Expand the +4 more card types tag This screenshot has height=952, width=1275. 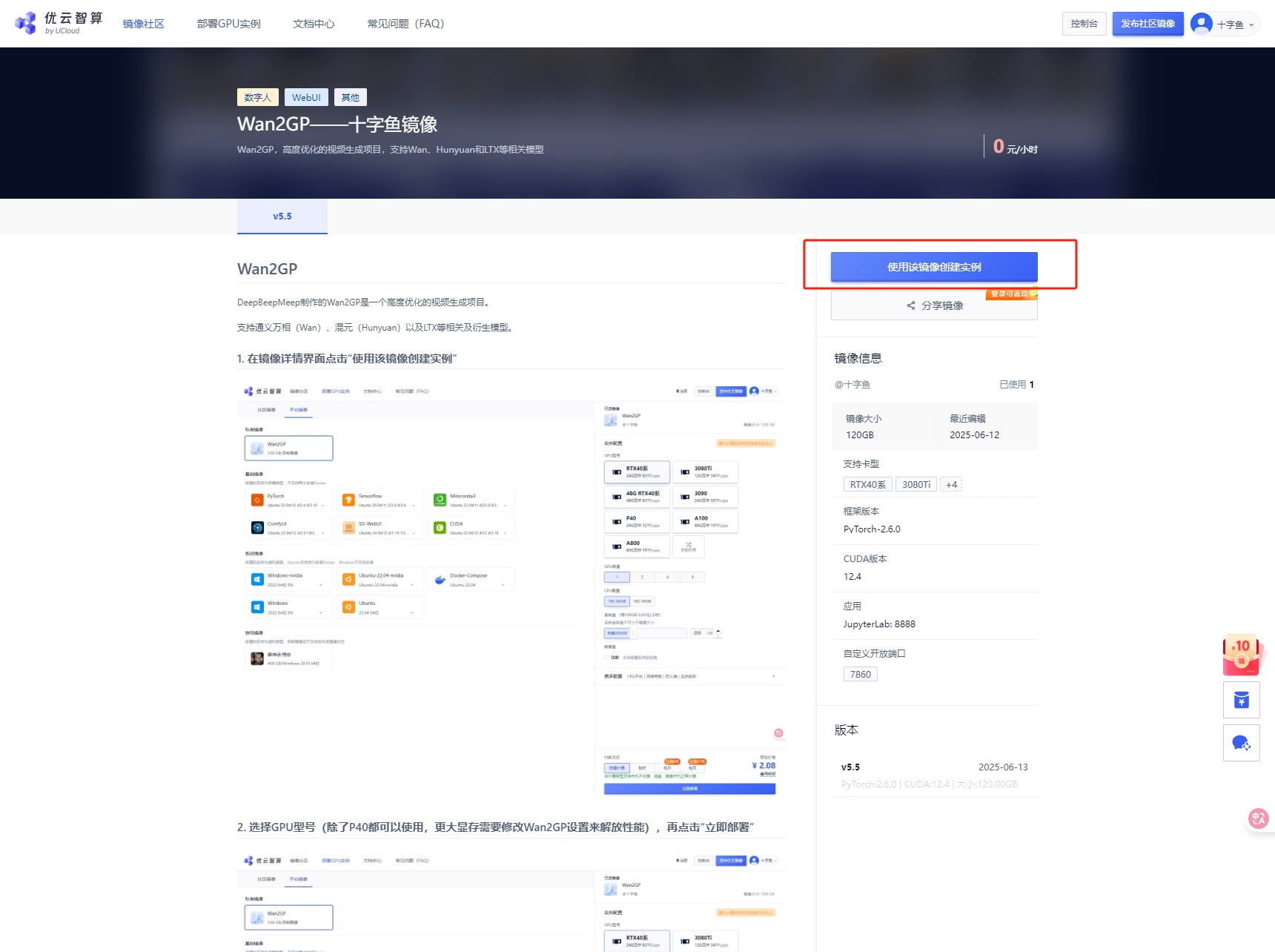click(952, 484)
